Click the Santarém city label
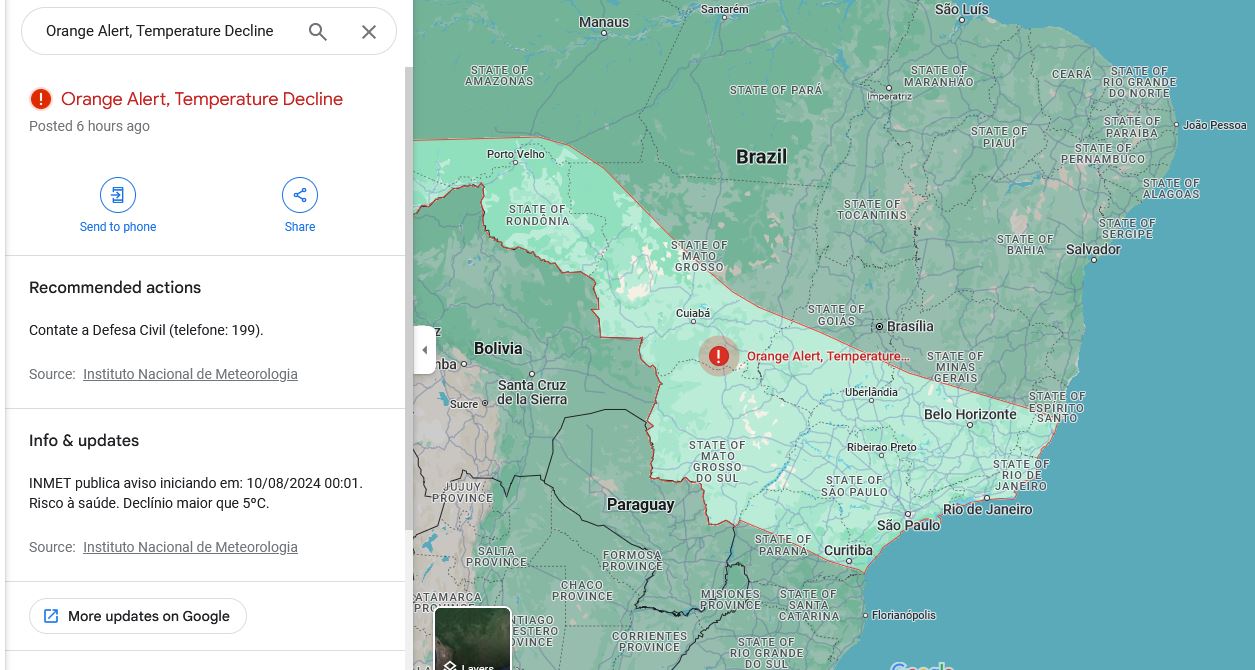 pos(725,9)
